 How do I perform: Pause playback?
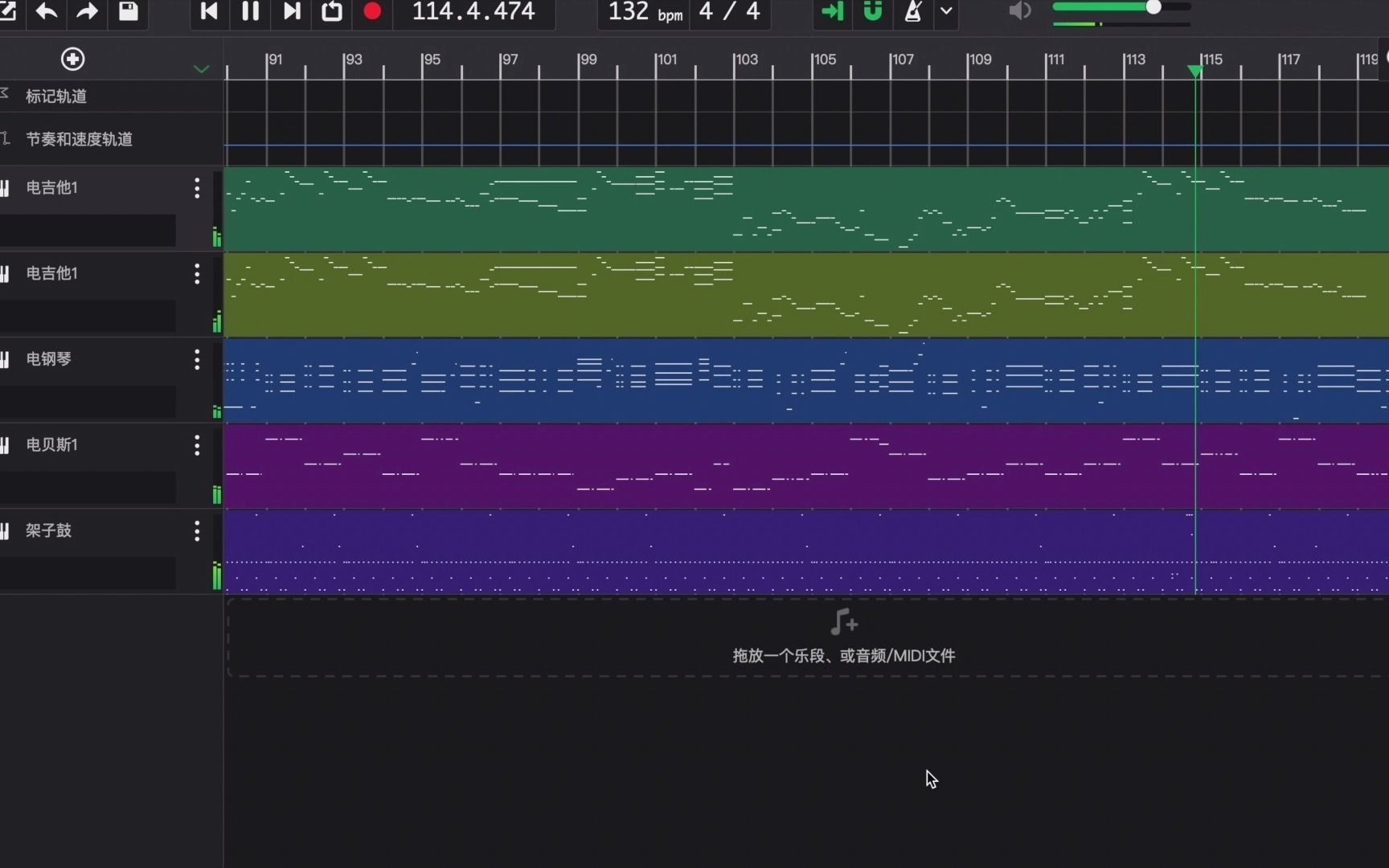(x=250, y=11)
